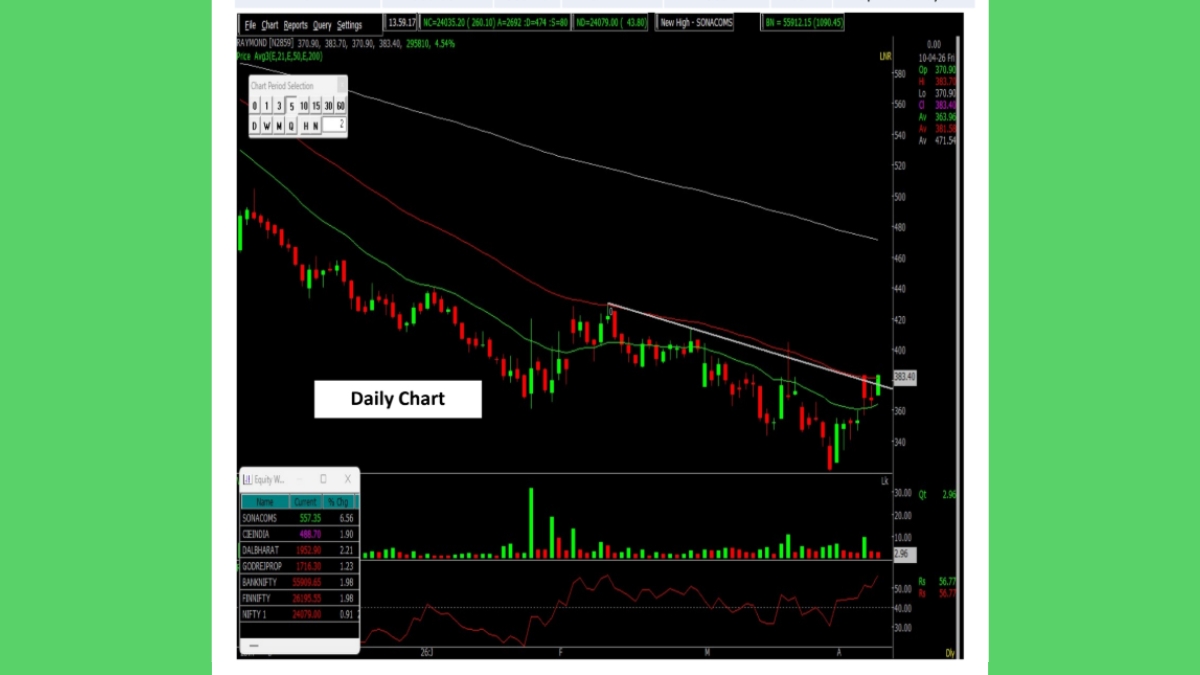This screenshot has height=675, width=1200.
Task: Click the Equity Watch window icon
Action: (x=247, y=480)
